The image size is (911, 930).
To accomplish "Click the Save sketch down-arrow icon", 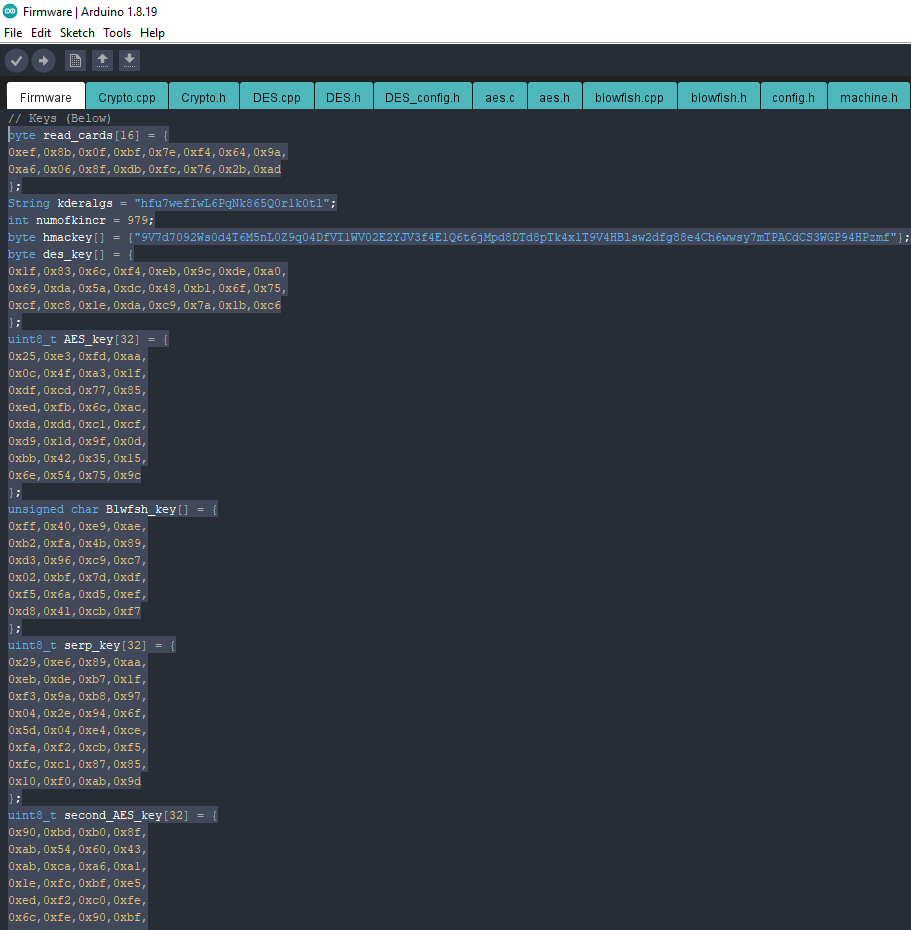I will pos(129,60).
